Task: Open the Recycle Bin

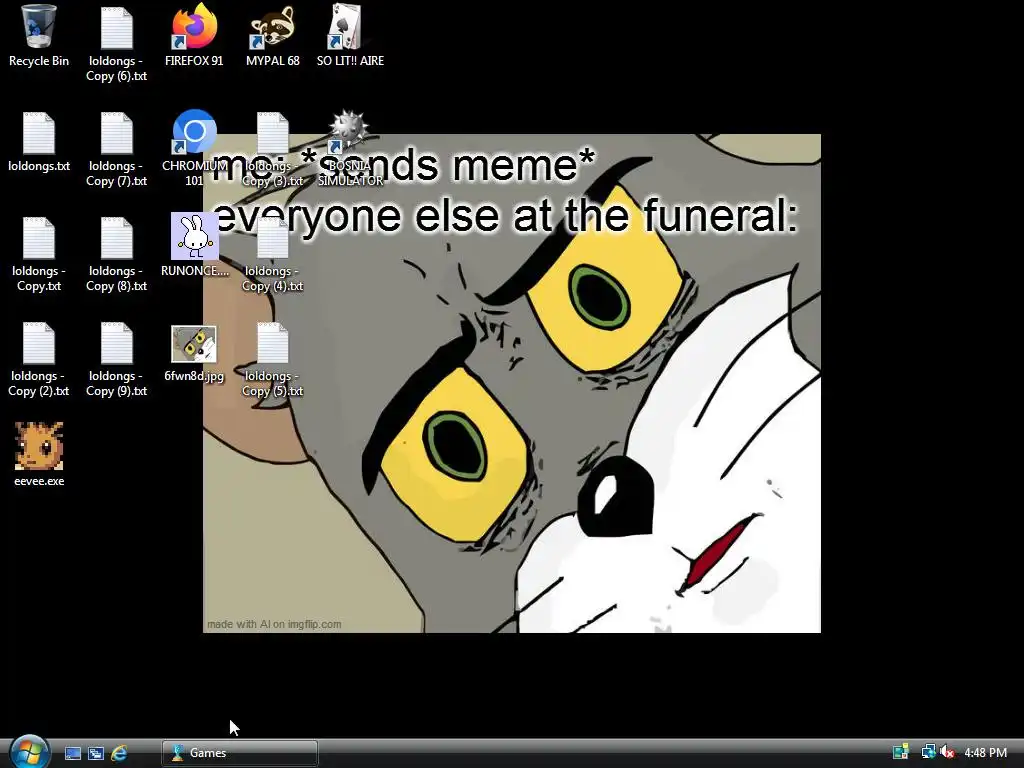Action: (39, 36)
